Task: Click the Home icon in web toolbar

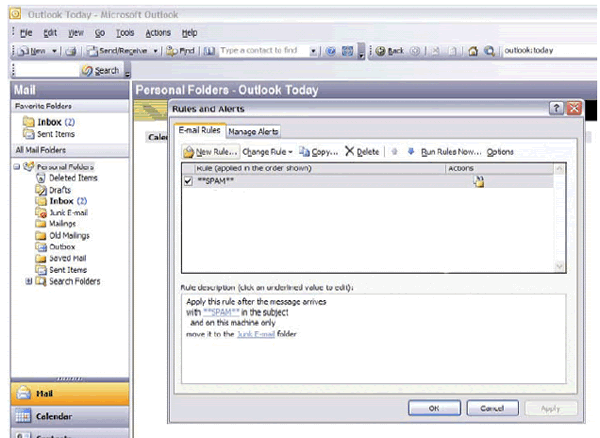Action: pyautogui.click(x=473, y=51)
